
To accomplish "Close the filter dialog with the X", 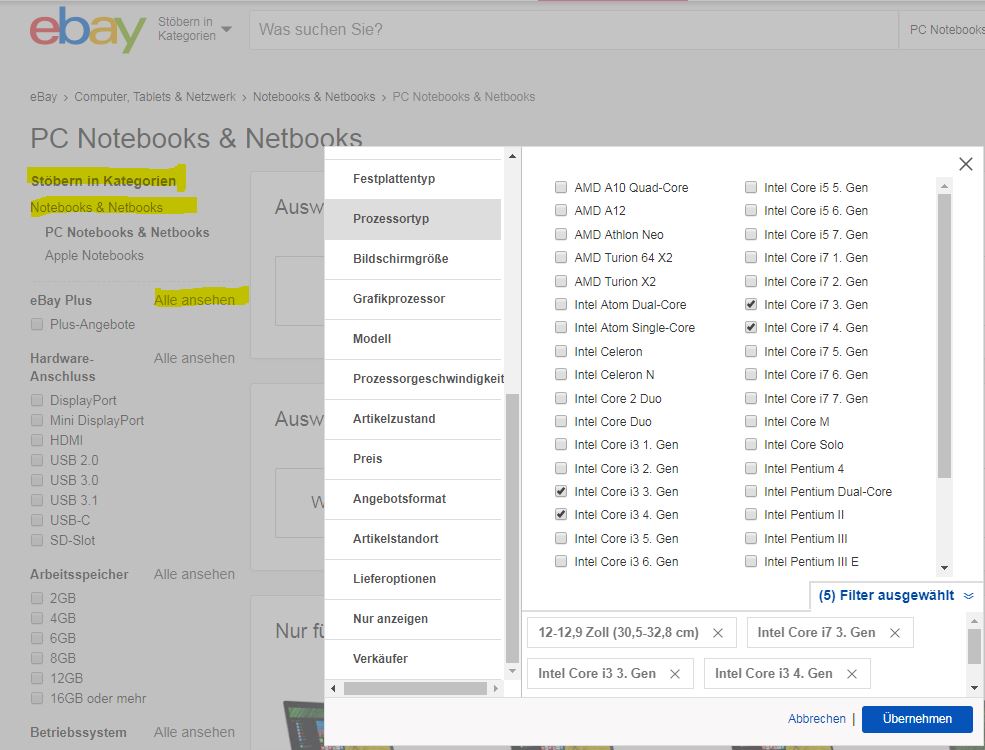I will 964,163.
